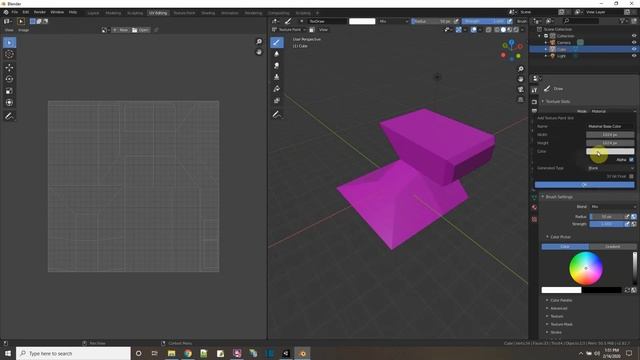This screenshot has width=640, height=360.
Task: Click the navigation axis gizmo
Action: (x=511, y=50)
